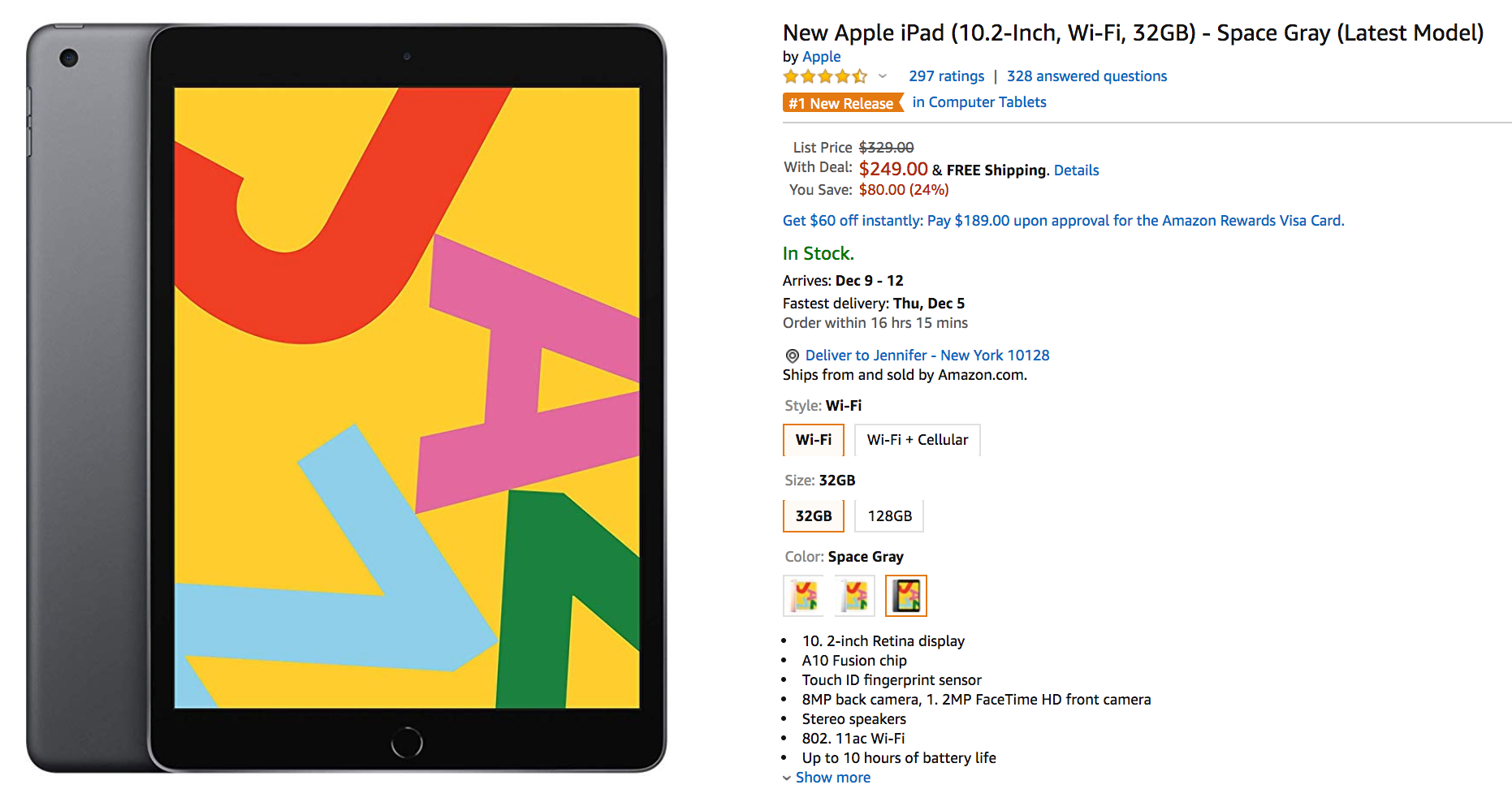Screen dimensions: 1512x789
Task: Select the 32GB size option
Action: 813,516
